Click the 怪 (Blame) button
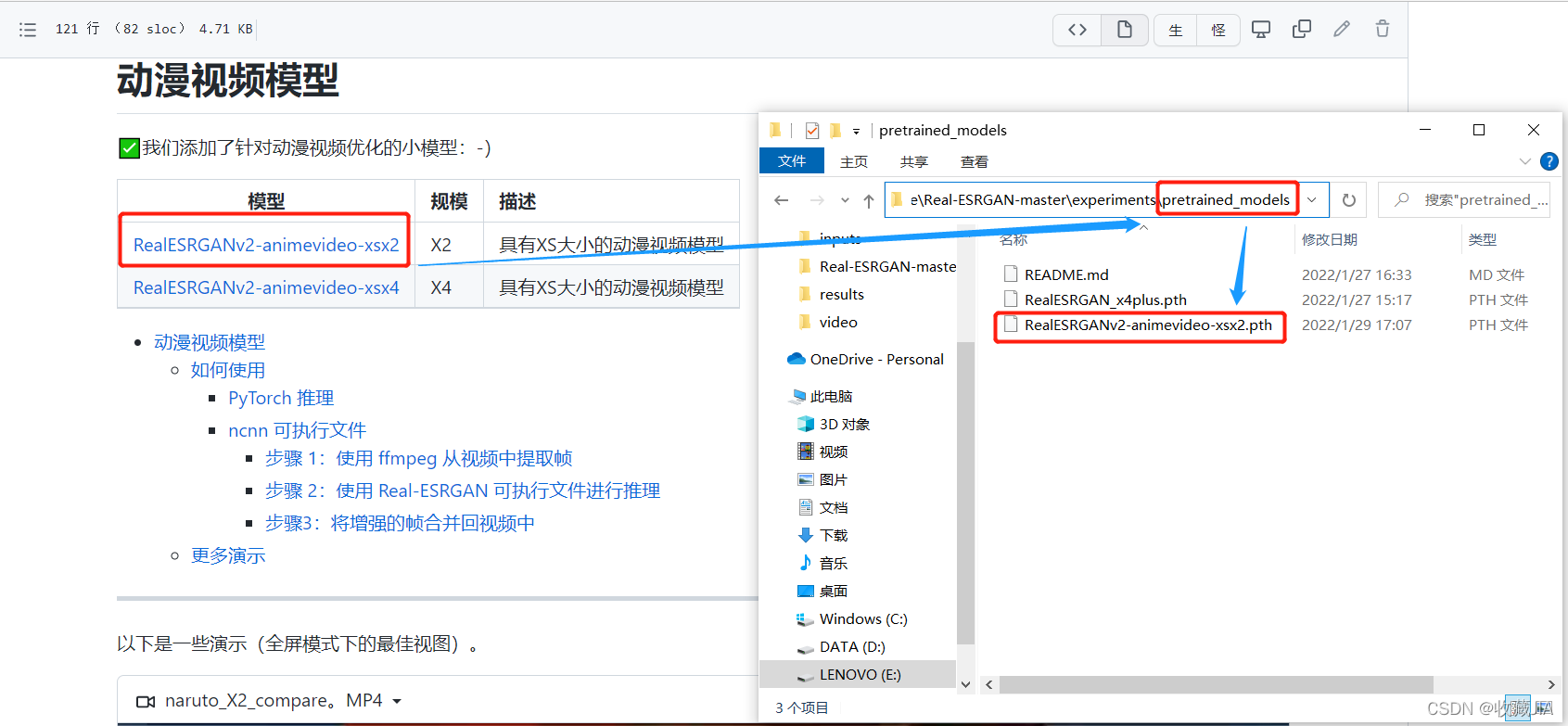 coord(1218,30)
